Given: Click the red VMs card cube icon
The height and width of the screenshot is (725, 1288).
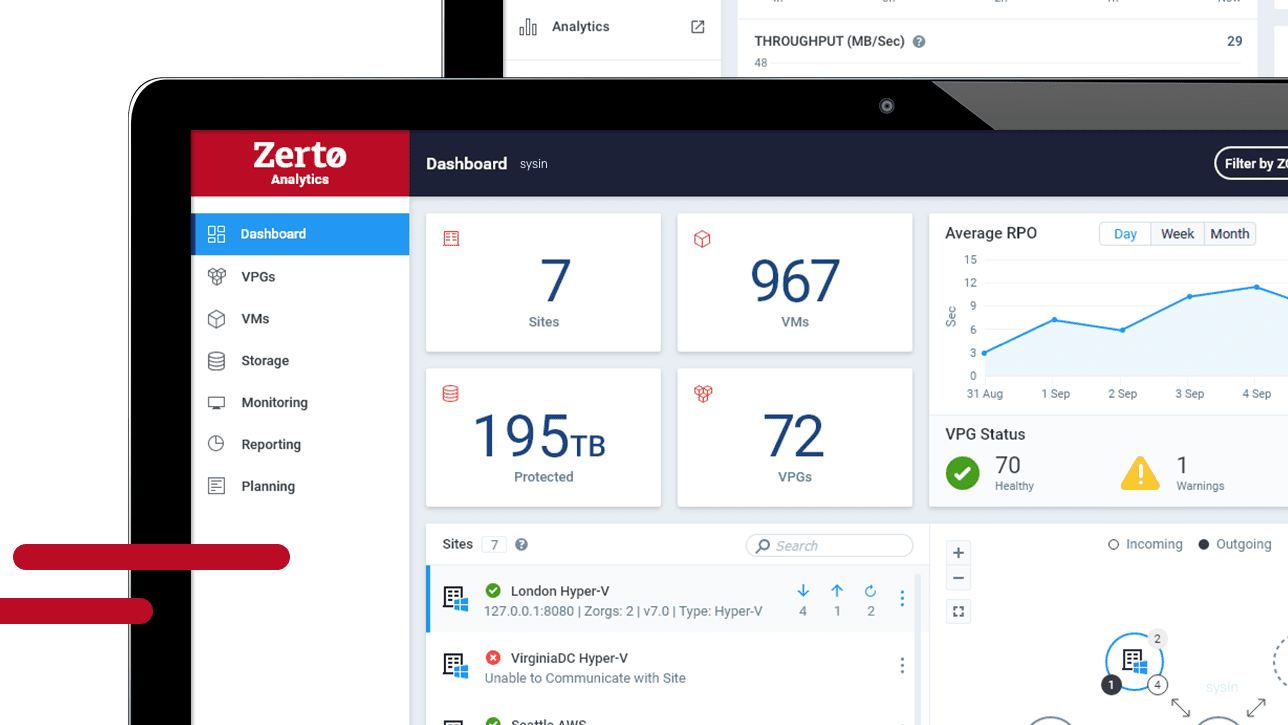Looking at the screenshot, I should click(702, 239).
